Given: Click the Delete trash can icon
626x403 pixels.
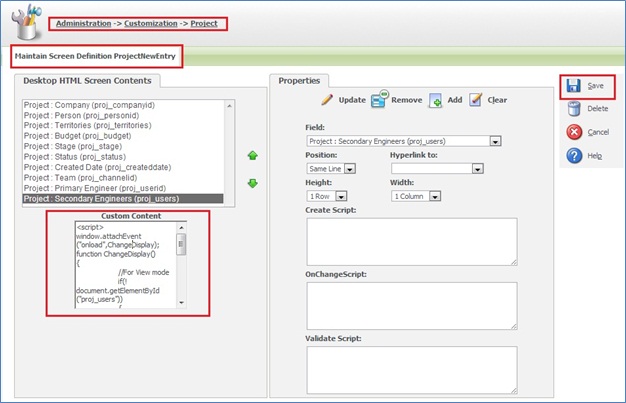Looking at the screenshot, I should tap(574, 109).
